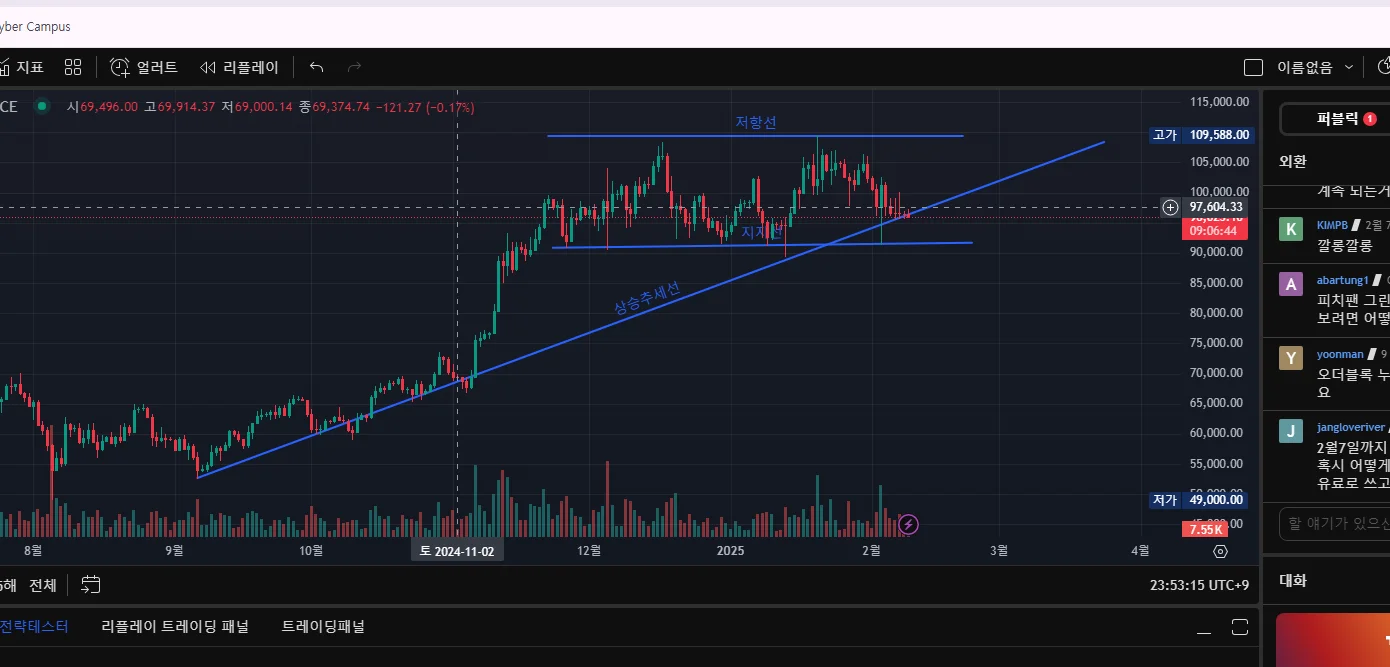The image size is (1390, 667).
Task: Open abartung1 user profile name
Action: pyautogui.click(x=1342, y=280)
